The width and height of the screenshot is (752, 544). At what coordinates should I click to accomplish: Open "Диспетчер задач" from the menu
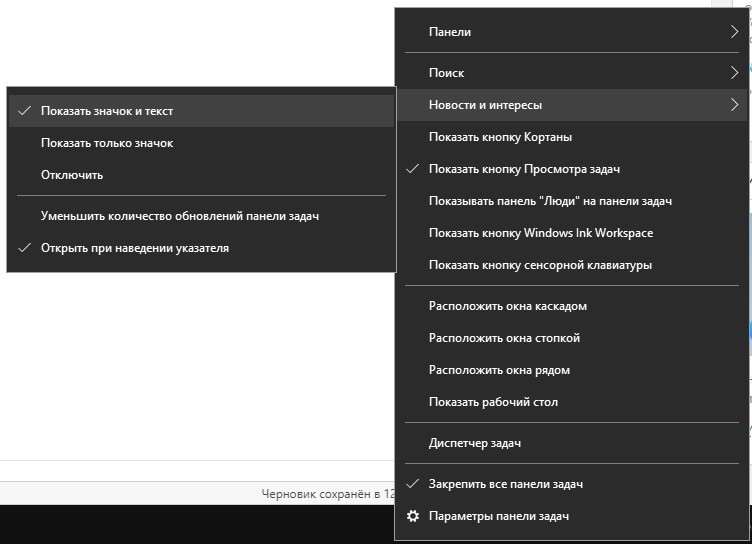click(474, 443)
